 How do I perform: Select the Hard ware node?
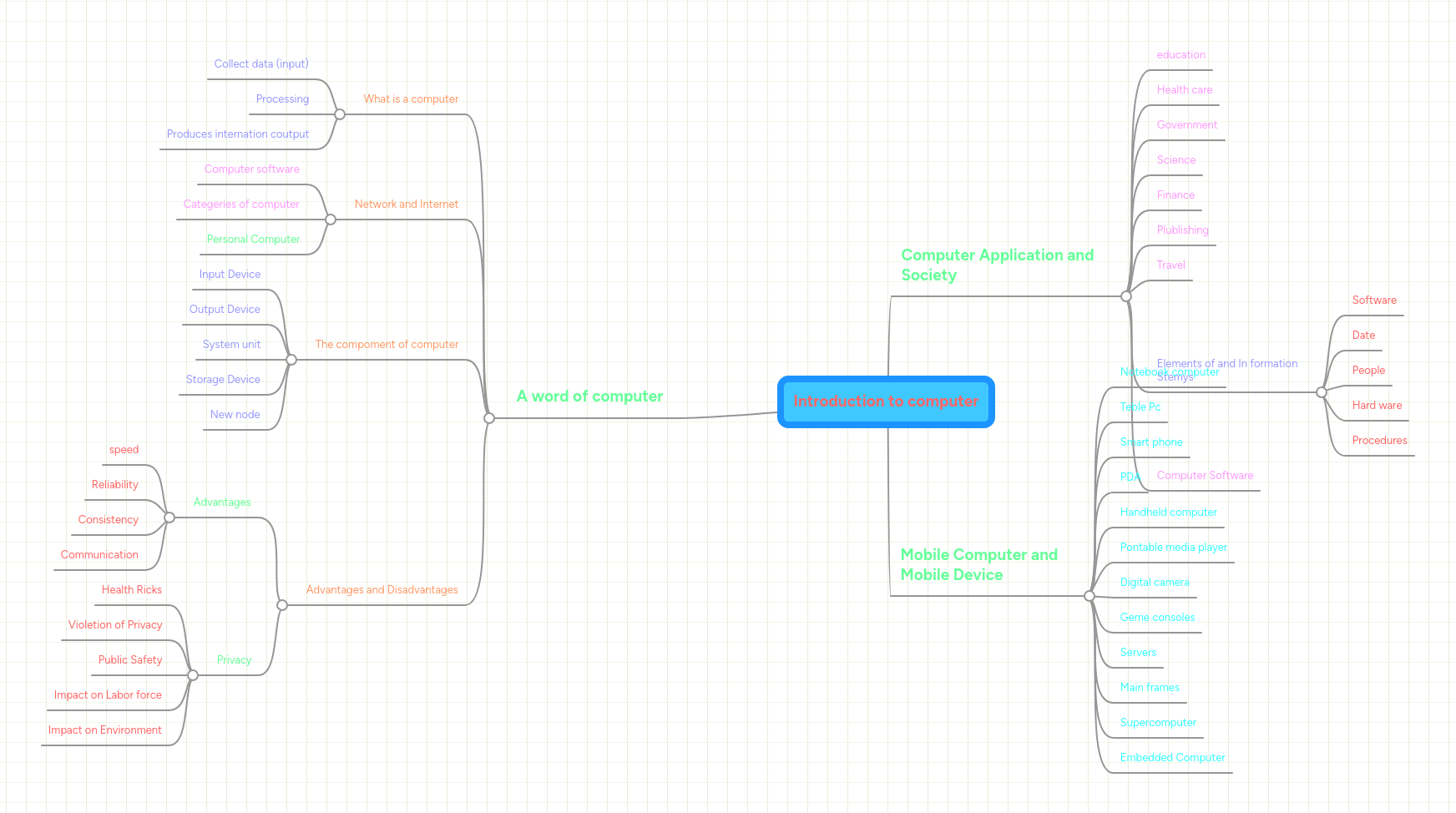[x=1376, y=405]
